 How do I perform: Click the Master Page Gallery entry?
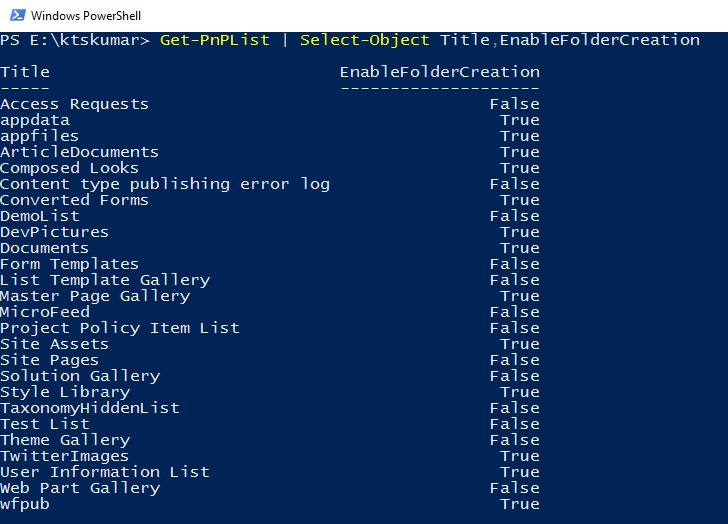click(95, 297)
